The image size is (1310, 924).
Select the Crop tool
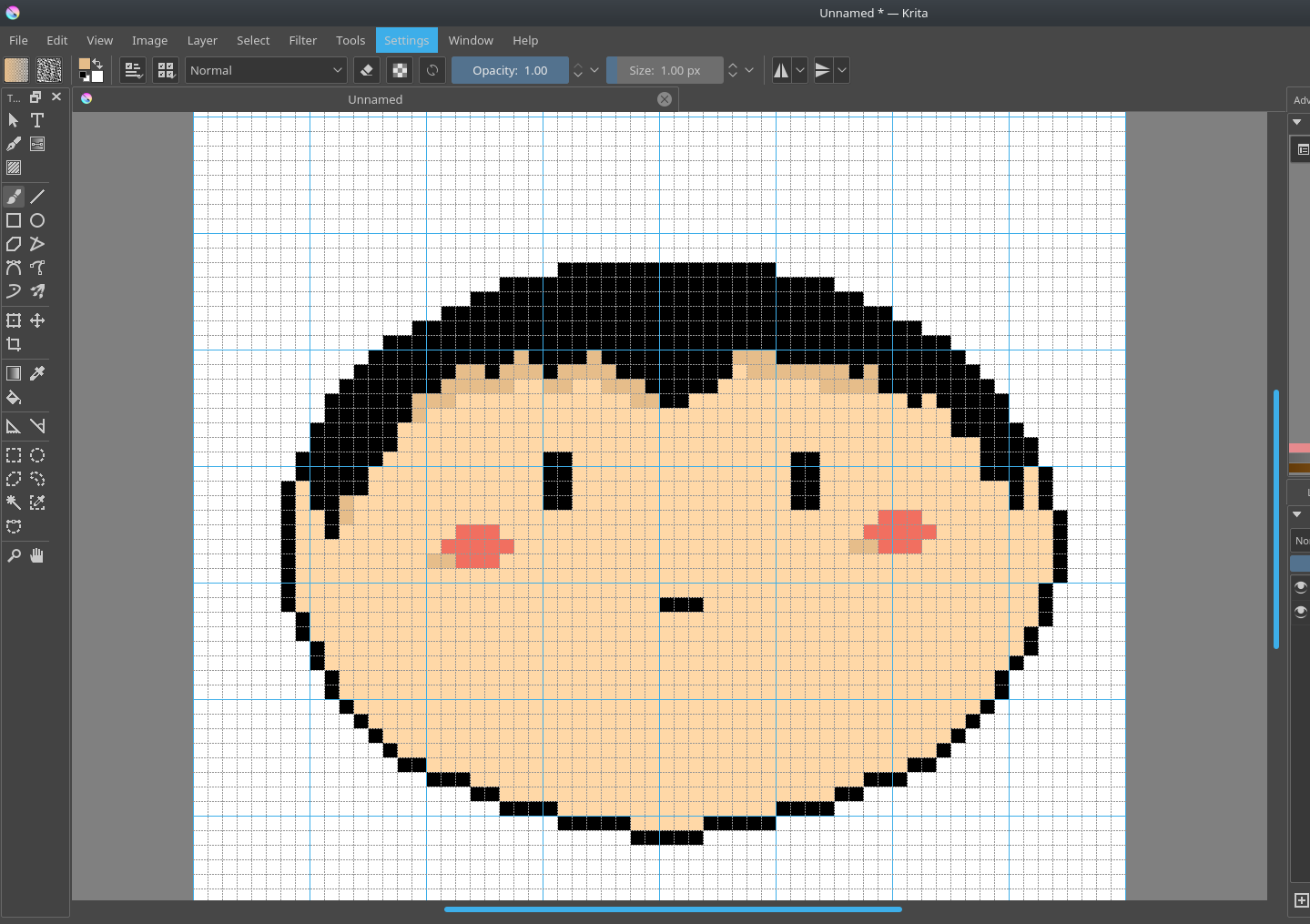[14, 344]
